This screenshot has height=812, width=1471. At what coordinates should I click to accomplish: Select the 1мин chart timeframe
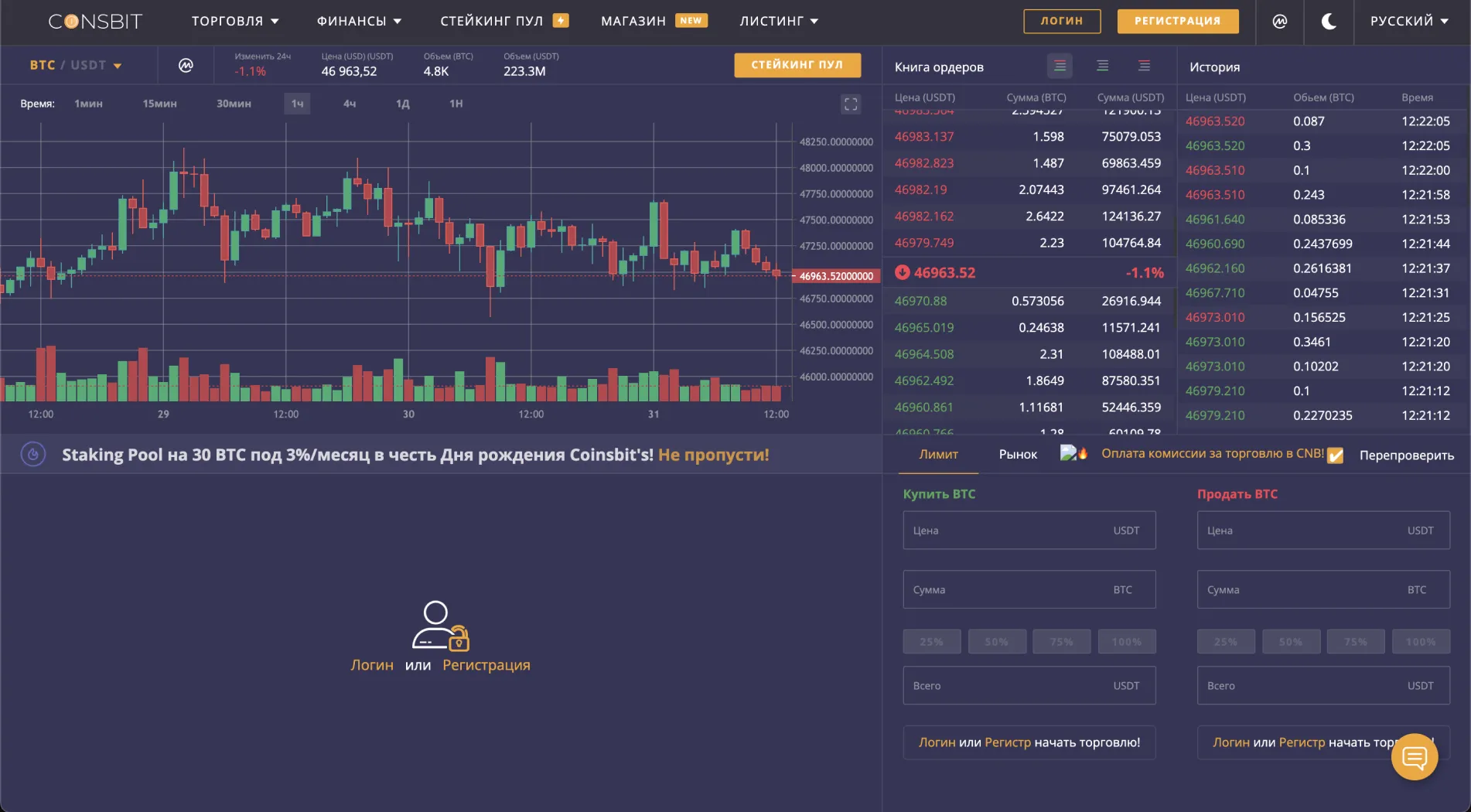point(88,104)
